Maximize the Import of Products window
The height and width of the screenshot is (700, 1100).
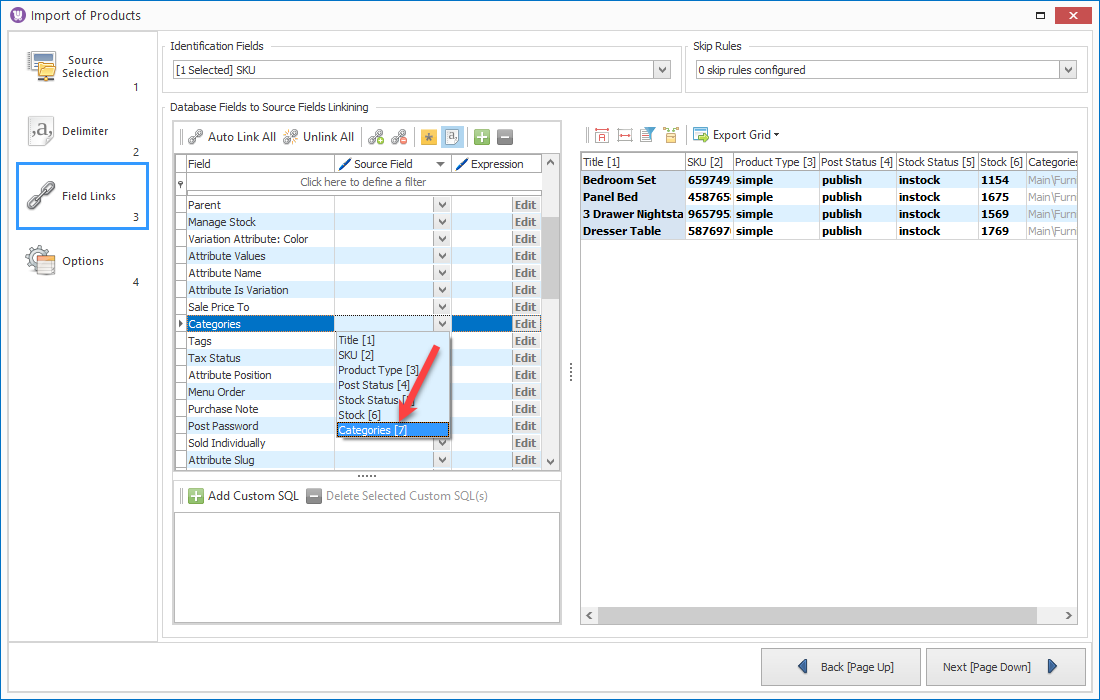point(1040,15)
